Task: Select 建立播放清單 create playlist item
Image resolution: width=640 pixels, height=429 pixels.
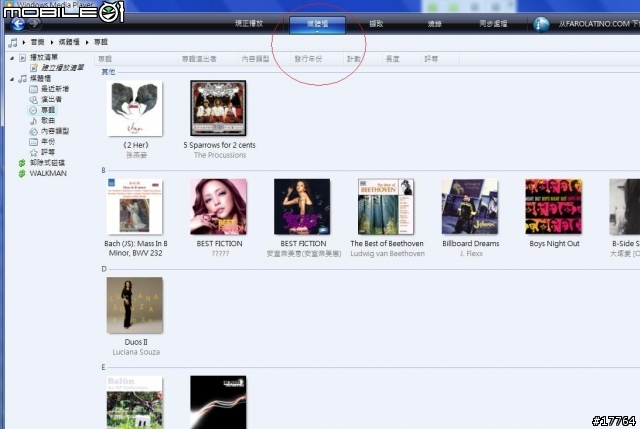Action: 62,68
